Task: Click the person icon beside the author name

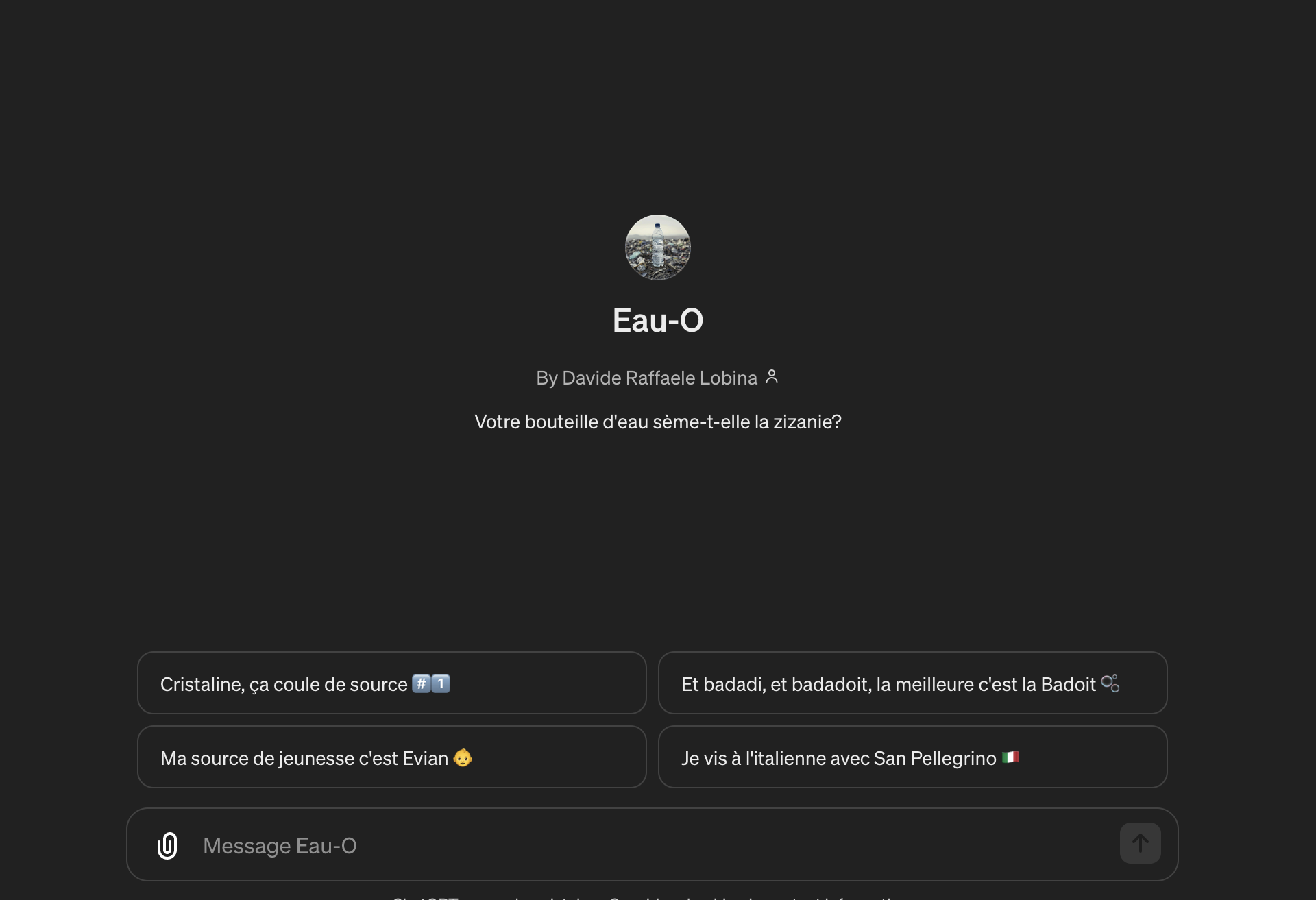Action: (772, 376)
